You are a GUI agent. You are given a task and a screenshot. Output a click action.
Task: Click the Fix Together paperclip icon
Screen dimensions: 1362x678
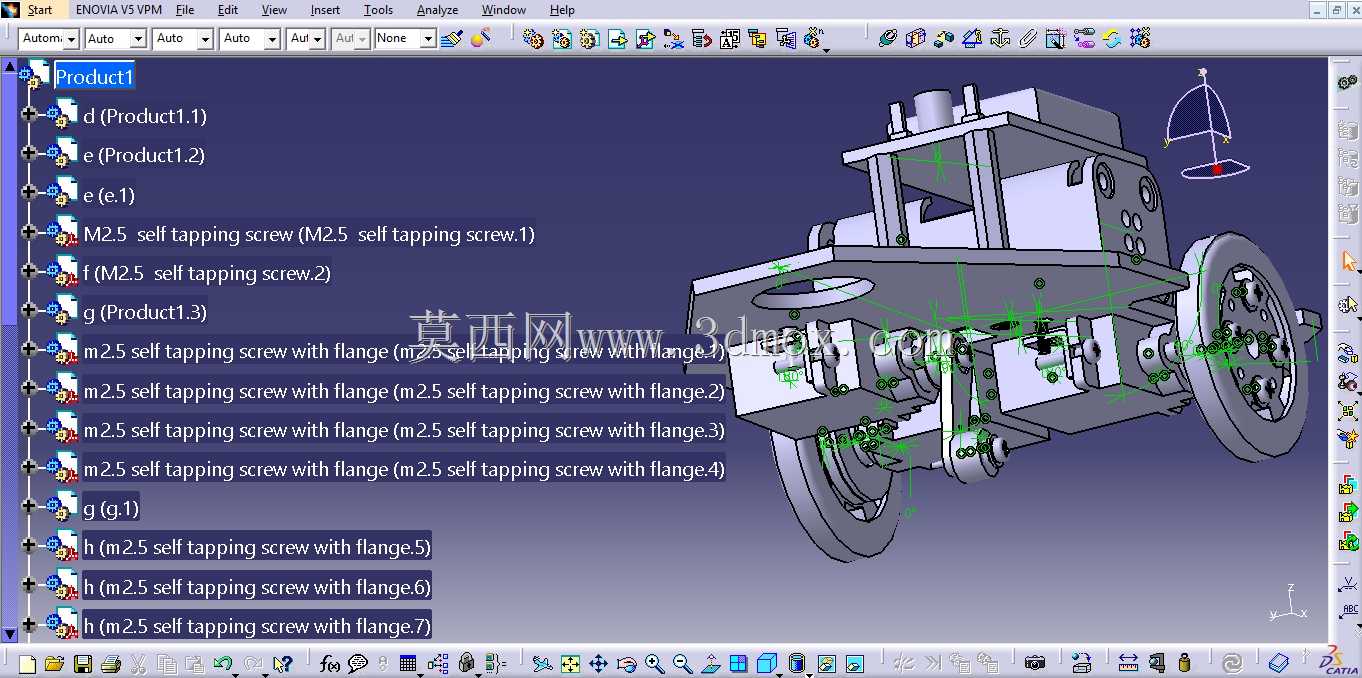pos(1027,39)
